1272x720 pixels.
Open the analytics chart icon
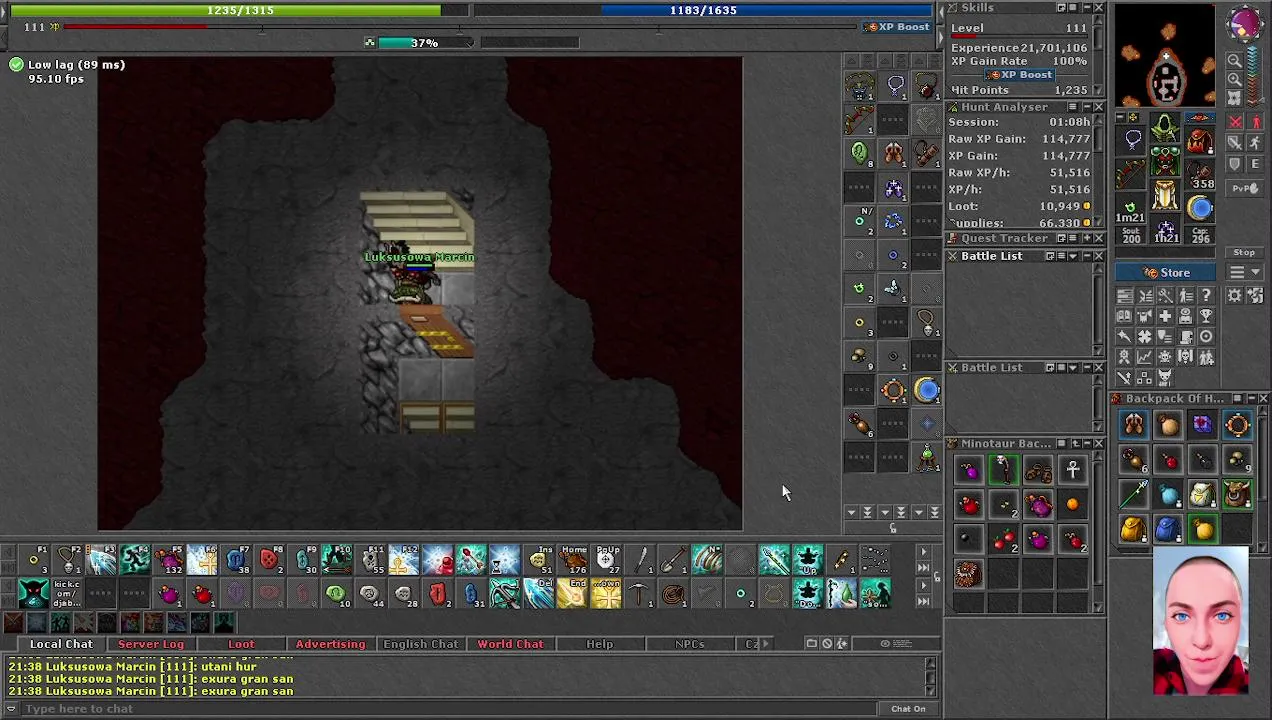coord(1145,357)
